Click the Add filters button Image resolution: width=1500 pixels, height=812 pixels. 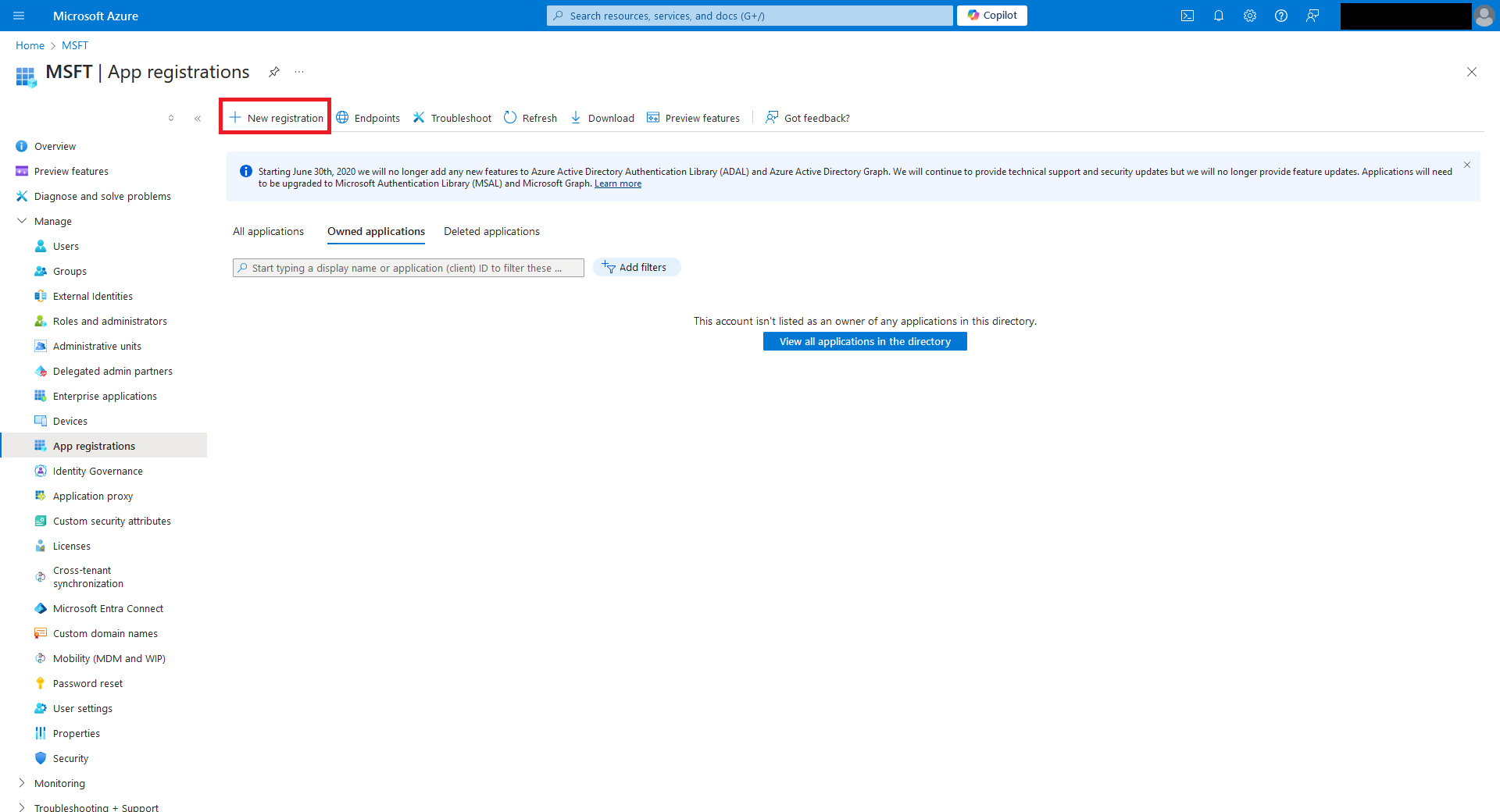636,268
